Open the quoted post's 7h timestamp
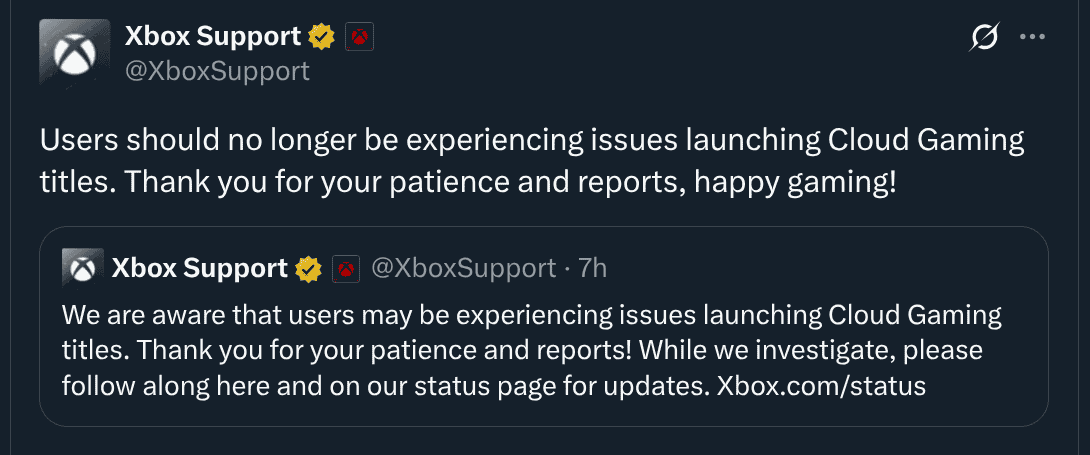The width and height of the screenshot is (1090, 455). pos(593,268)
